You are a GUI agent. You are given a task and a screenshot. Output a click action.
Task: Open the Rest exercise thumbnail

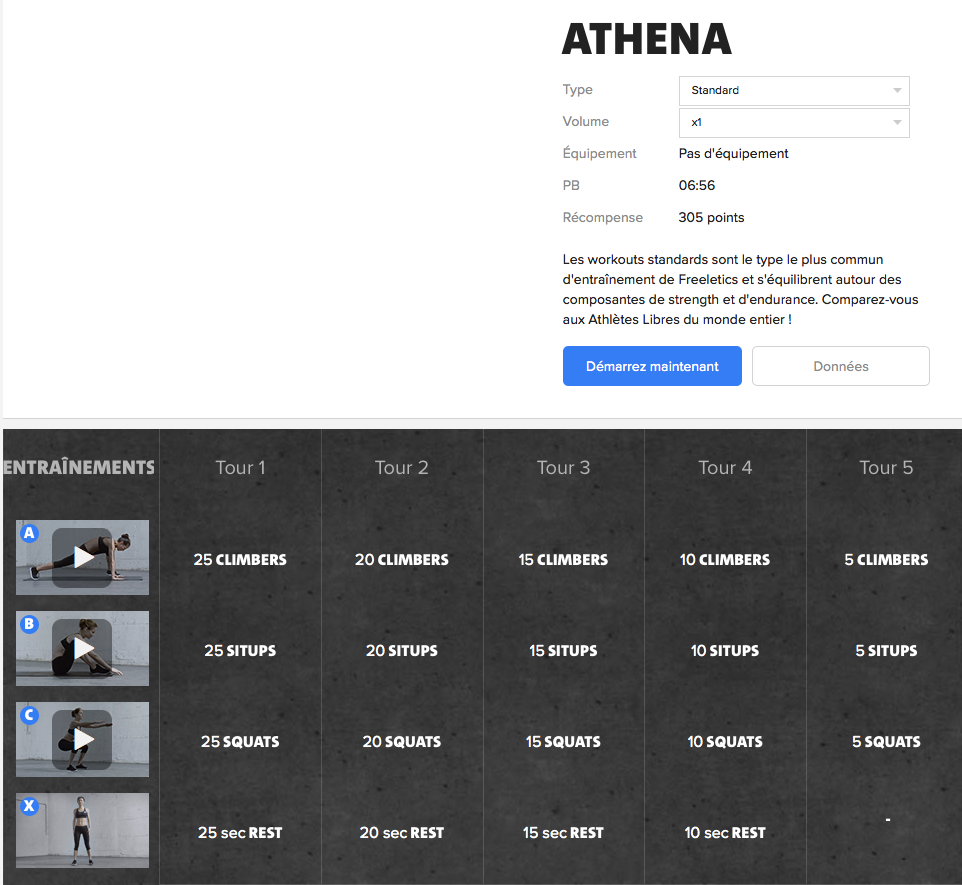[x=82, y=830]
